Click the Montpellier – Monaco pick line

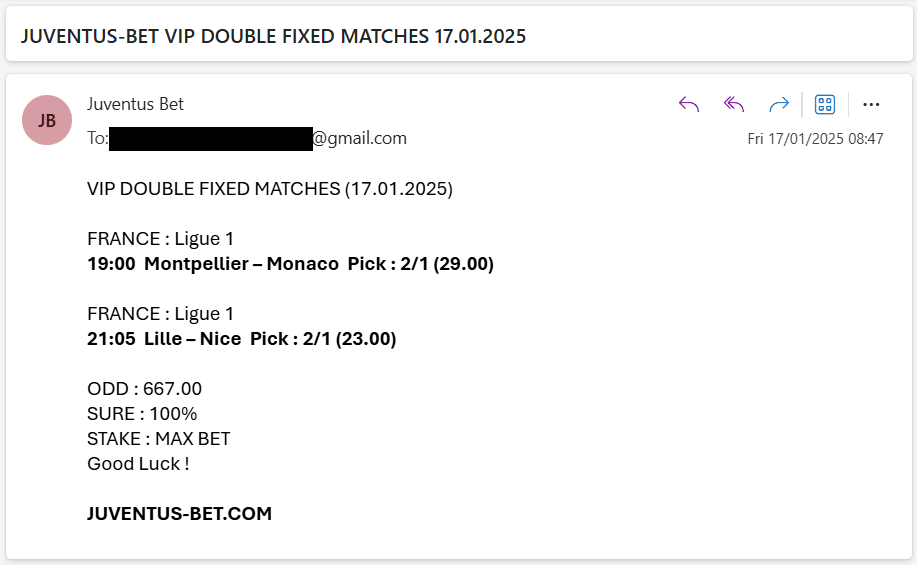(x=290, y=264)
